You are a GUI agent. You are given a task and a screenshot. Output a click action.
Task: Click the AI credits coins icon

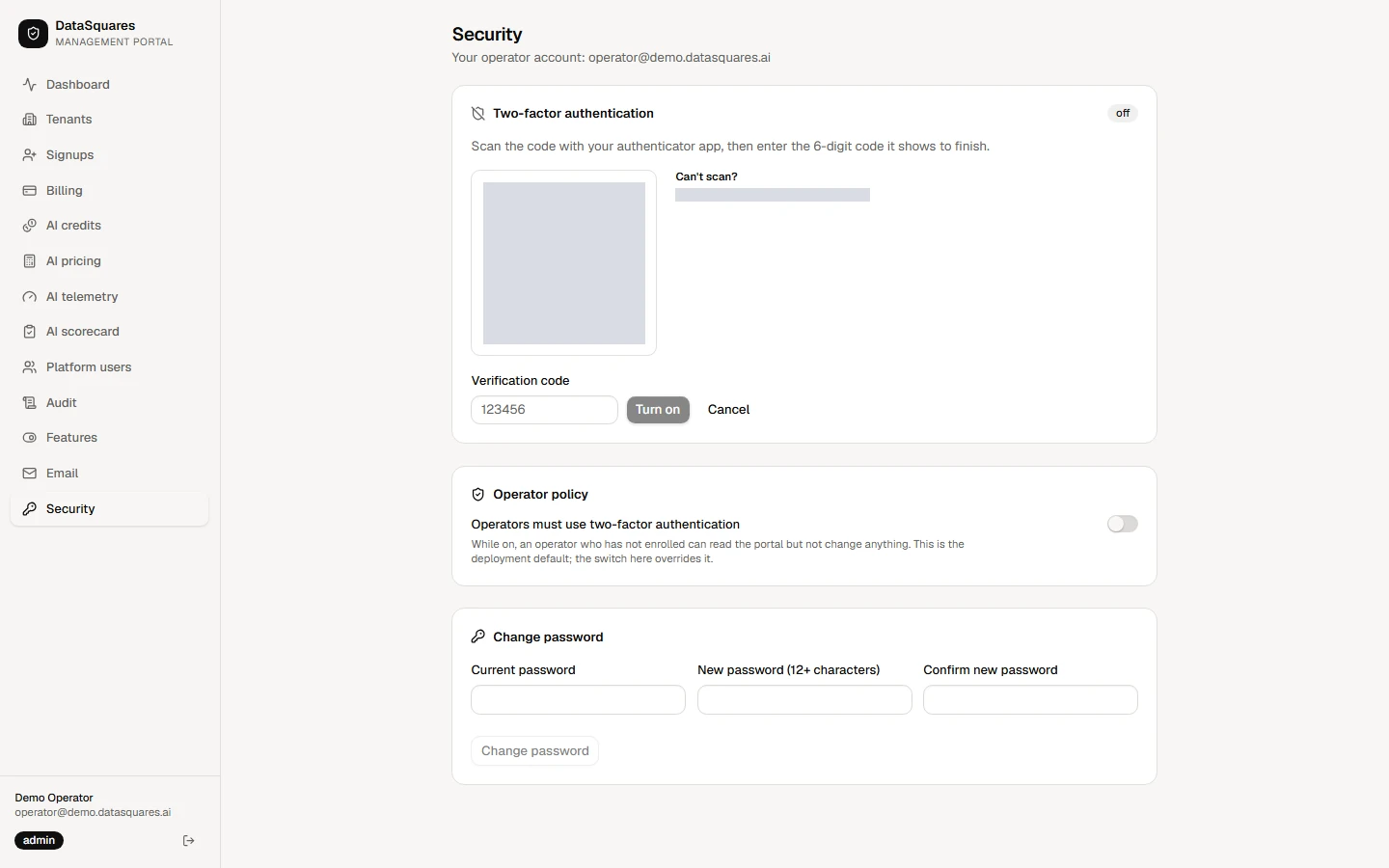pyautogui.click(x=30, y=226)
